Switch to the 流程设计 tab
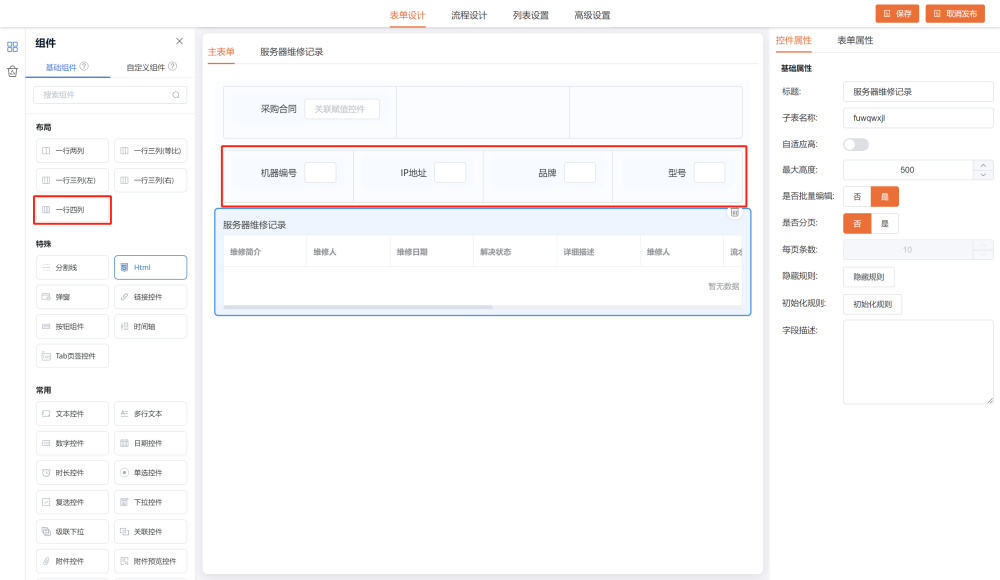 click(x=469, y=15)
